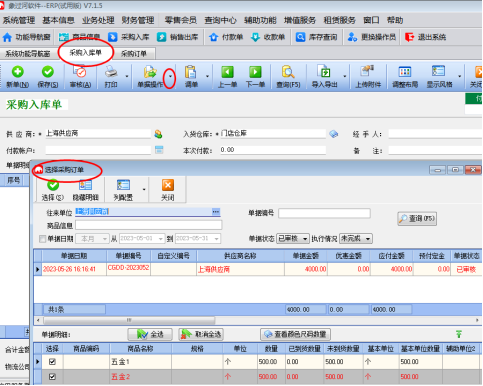Click the 查询(F5) magnifier icon in main toolbar
Viewport: 483px width, 386px height.
(x=288, y=72)
